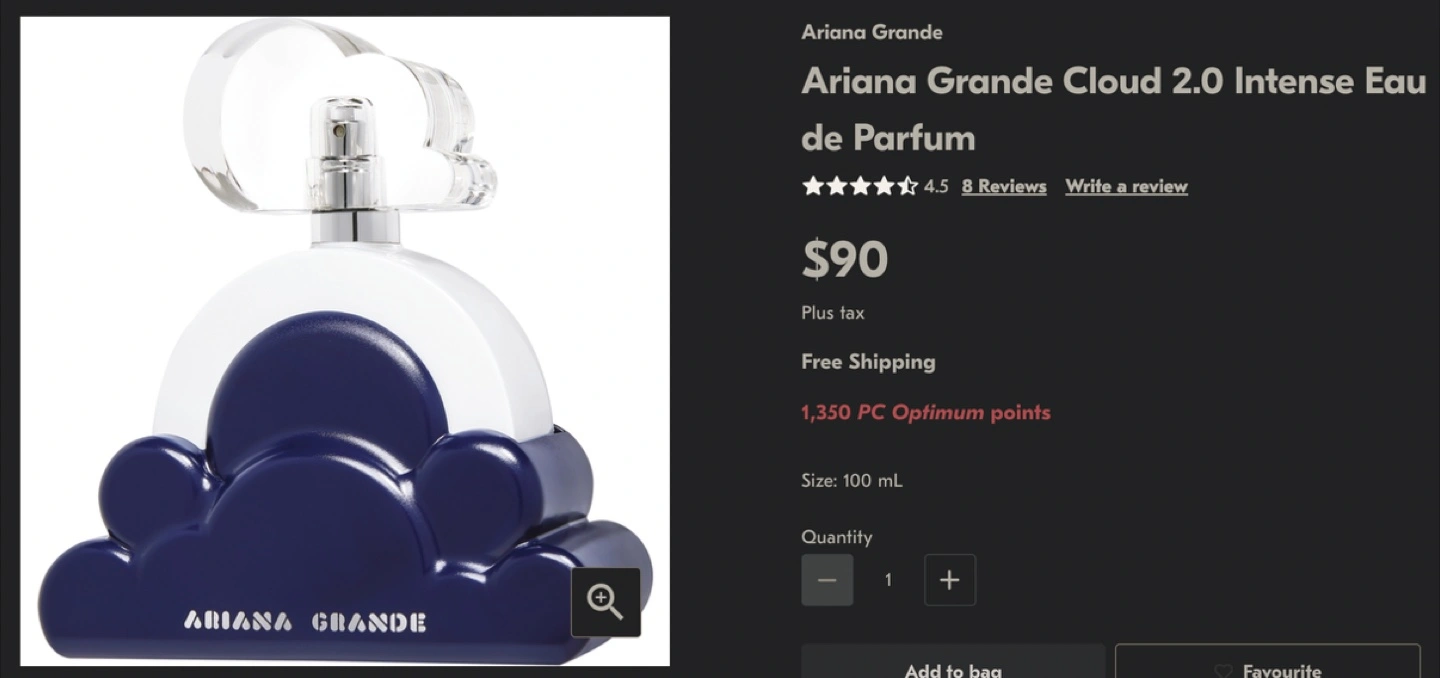Click the perfume bottle product image
Image resolution: width=1440 pixels, height=678 pixels.
[x=345, y=341]
